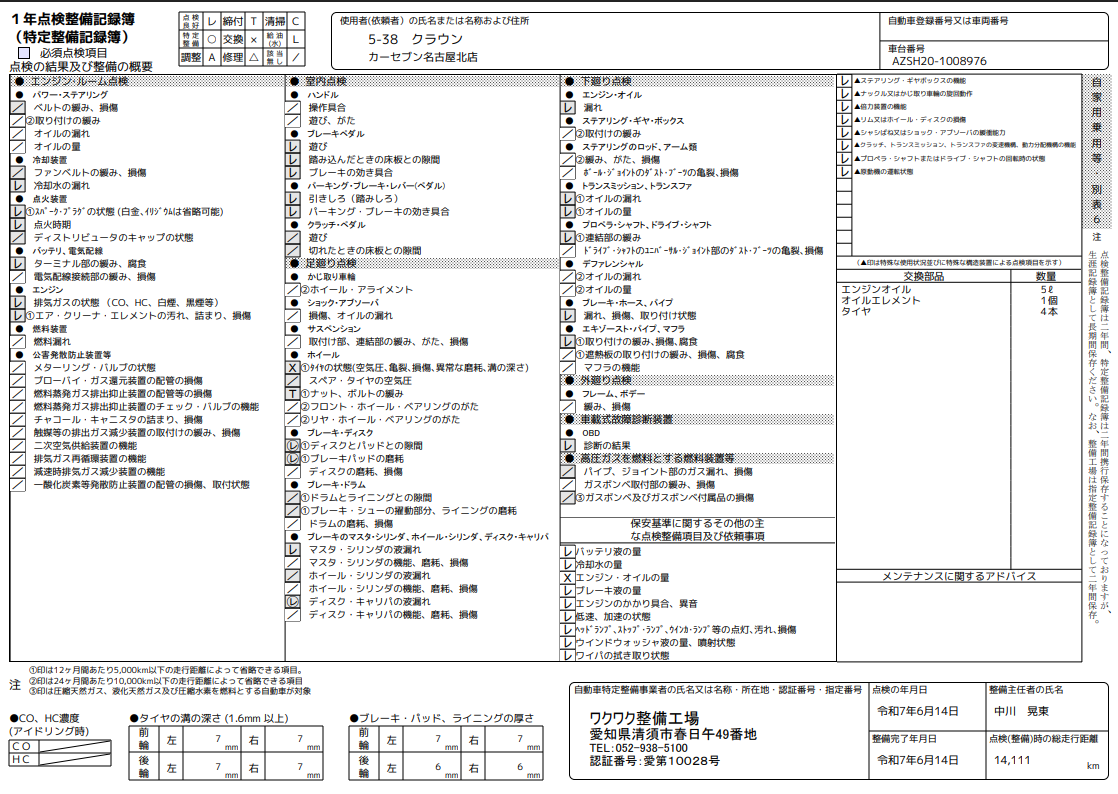Tick the ファンベルトの緩み、損傷 checkbox
This screenshot has width=1118, height=794.
(18, 172)
